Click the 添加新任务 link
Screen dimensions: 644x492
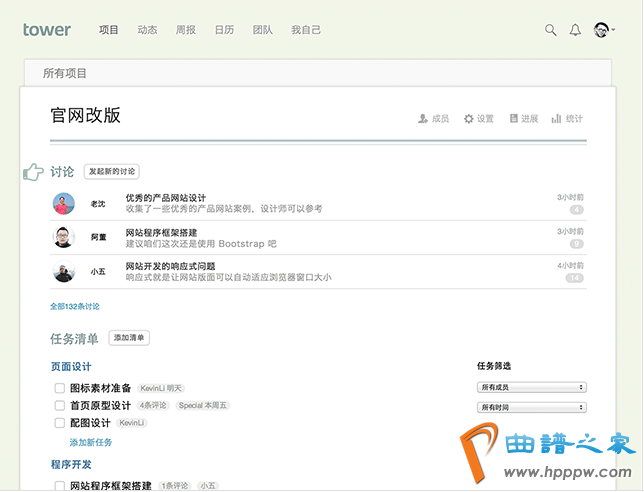[x=91, y=442]
